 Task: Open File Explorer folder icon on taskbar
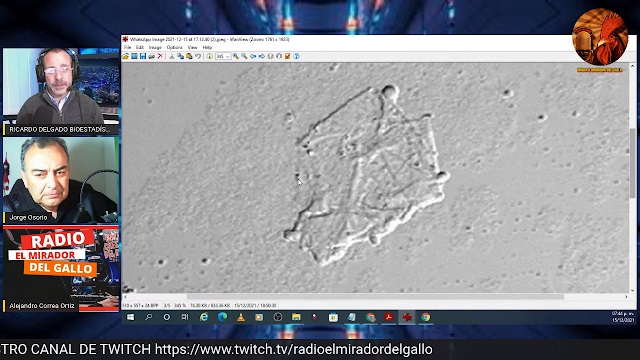click(296, 317)
